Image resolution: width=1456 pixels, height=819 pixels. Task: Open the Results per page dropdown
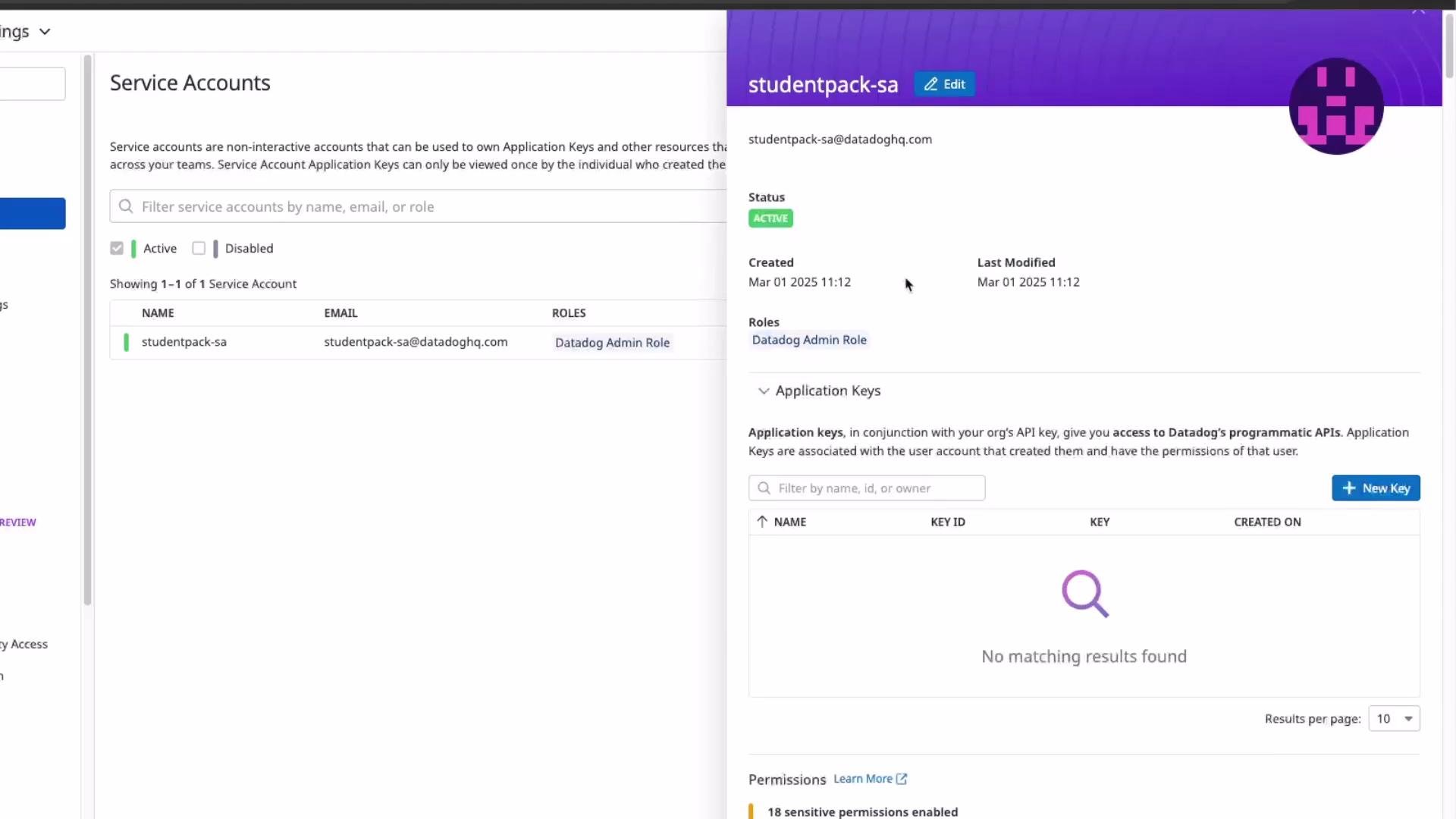(1394, 719)
